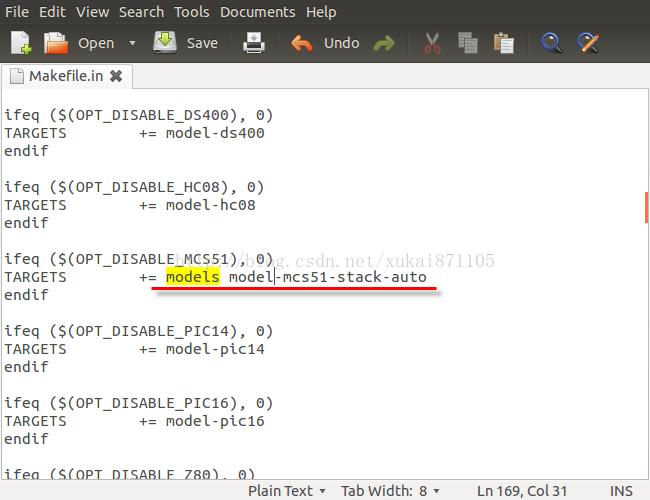Open the File menu
The height and width of the screenshot is (500, 650).
(x=17, y=12)
